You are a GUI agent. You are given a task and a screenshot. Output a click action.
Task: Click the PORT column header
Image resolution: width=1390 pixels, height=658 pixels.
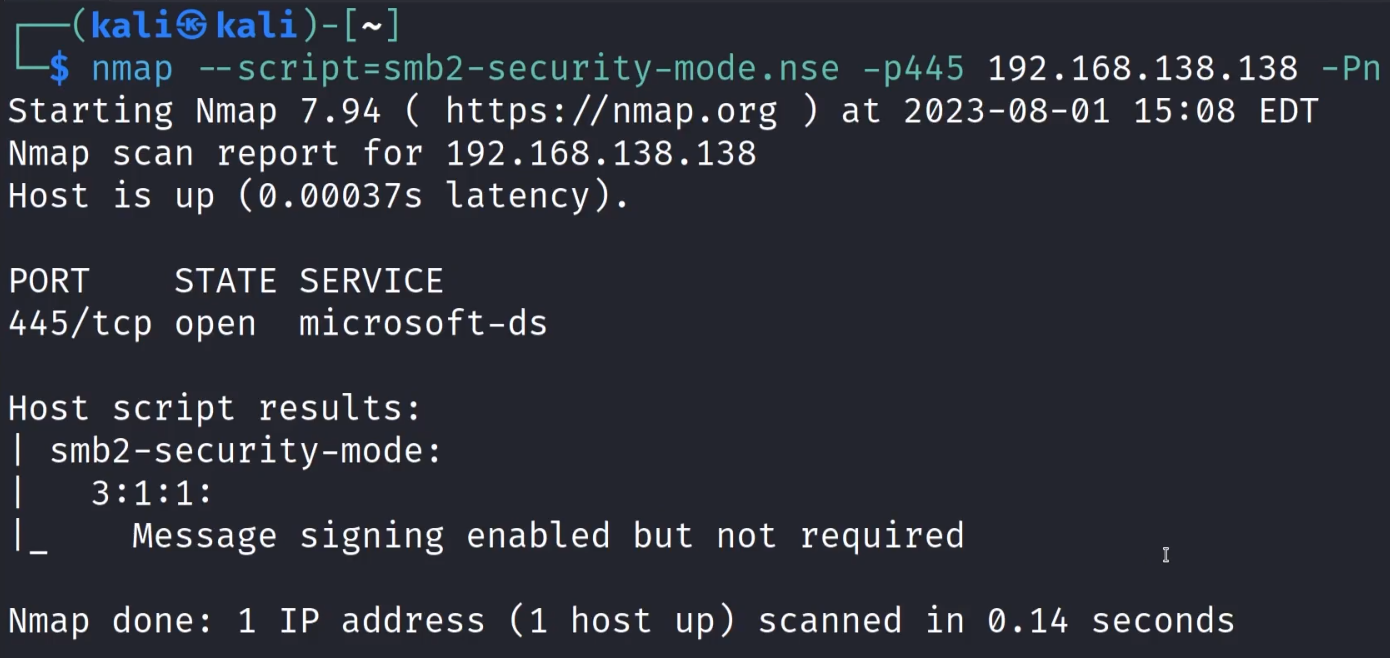click(x=49, y=281)
